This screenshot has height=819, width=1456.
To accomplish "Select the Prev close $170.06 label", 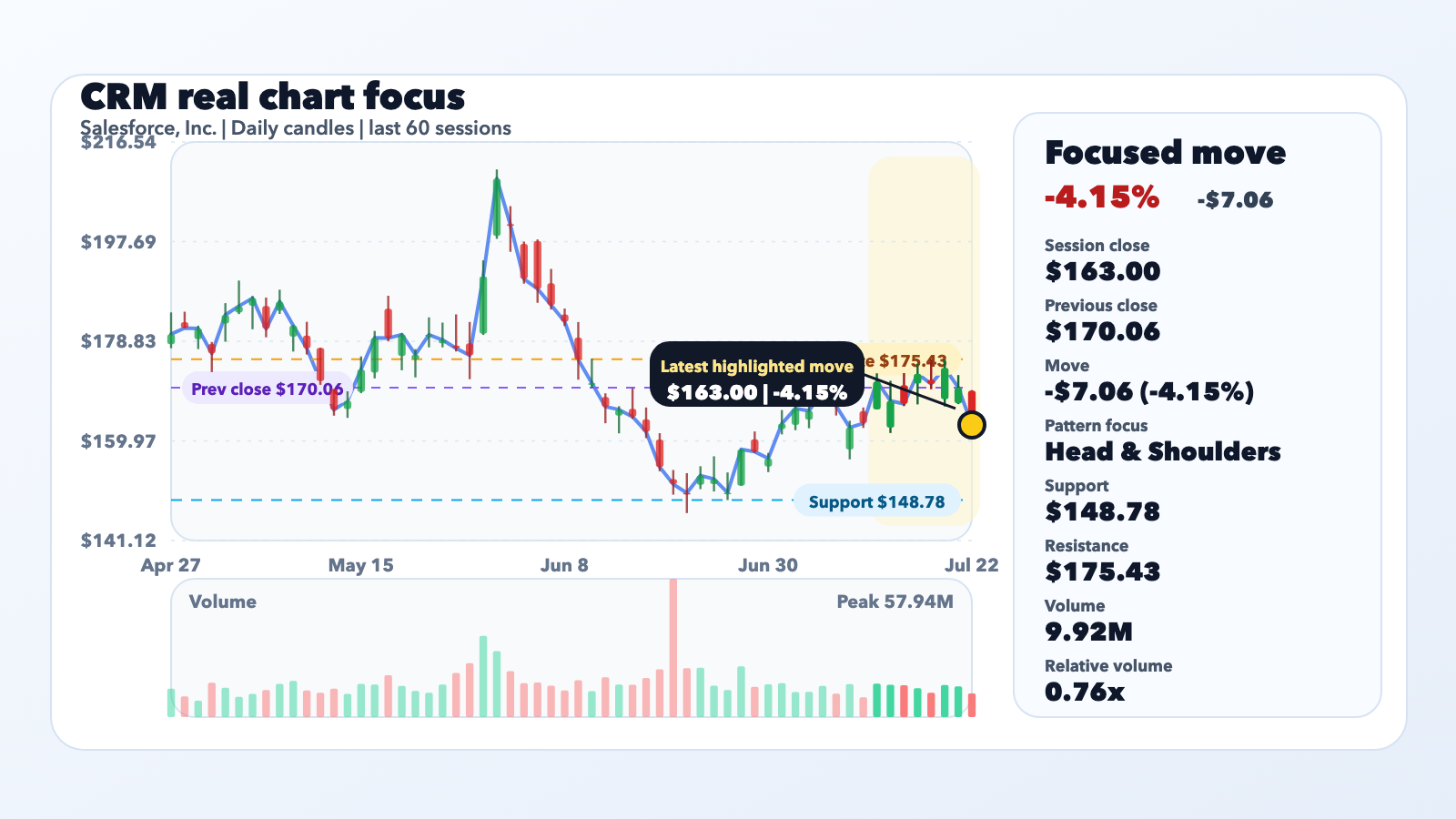I will [x=268, y=389].
